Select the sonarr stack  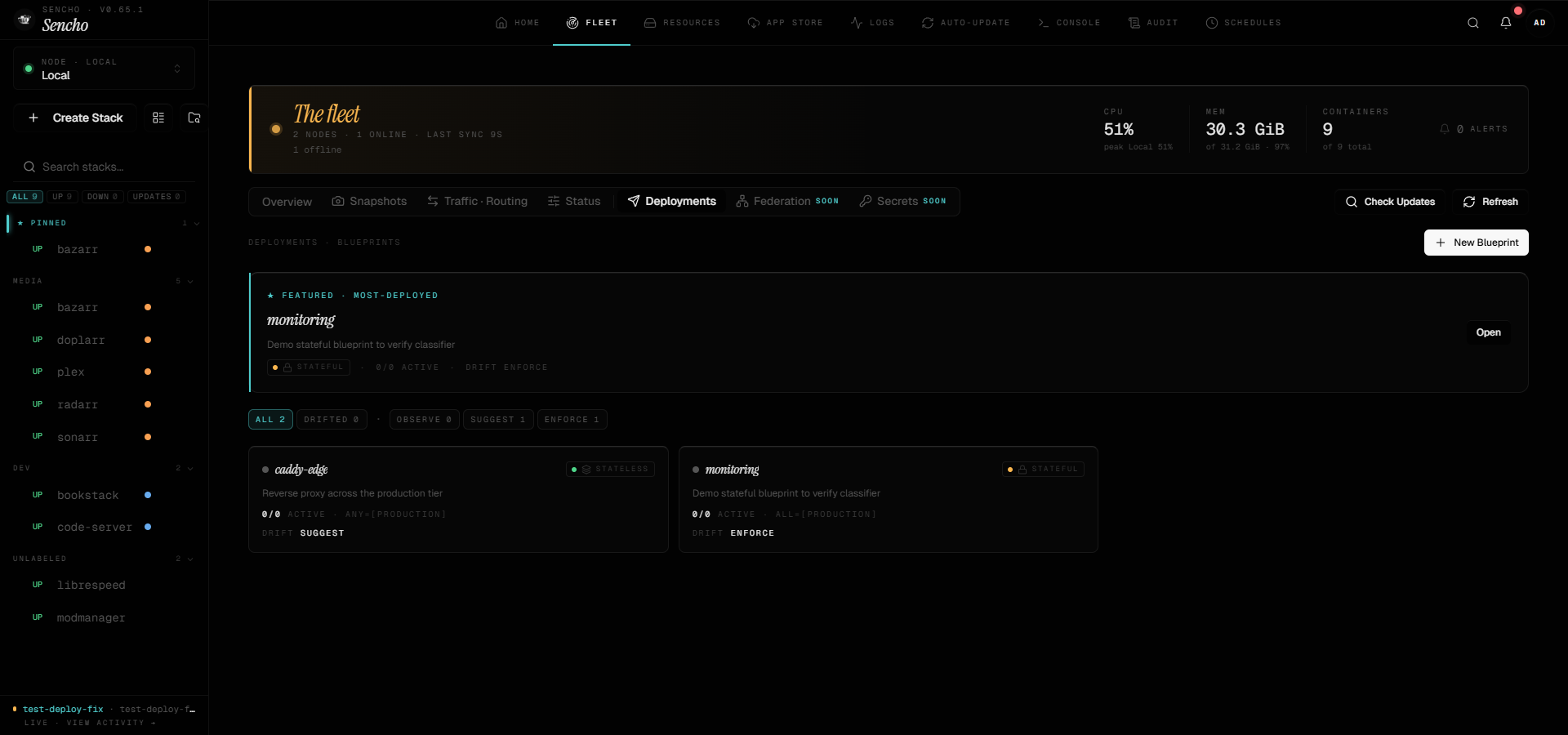(x=105, y=437)
